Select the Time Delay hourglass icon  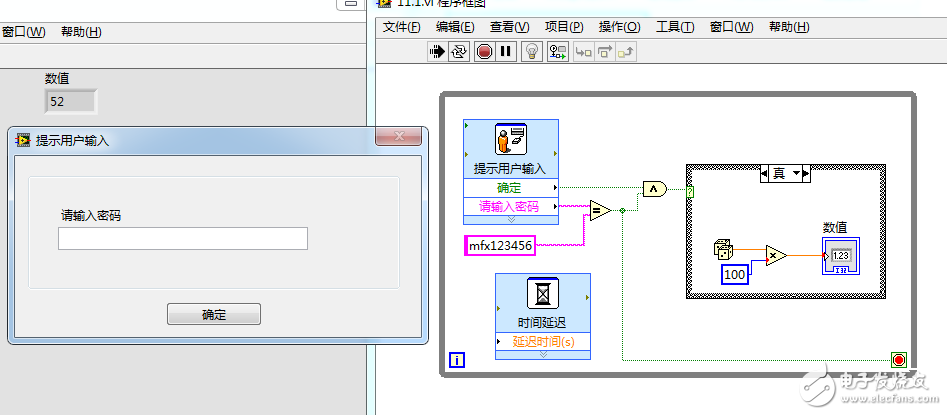click(543, 293)
